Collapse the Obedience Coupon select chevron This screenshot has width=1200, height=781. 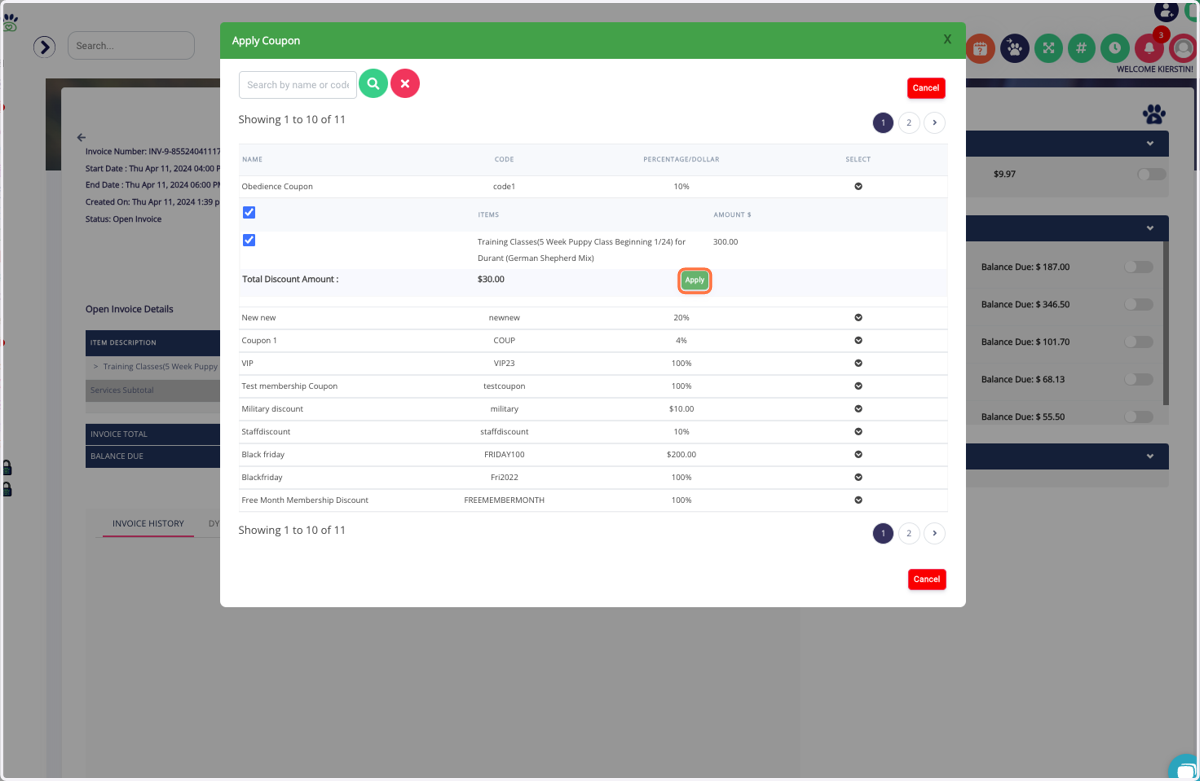858,186
